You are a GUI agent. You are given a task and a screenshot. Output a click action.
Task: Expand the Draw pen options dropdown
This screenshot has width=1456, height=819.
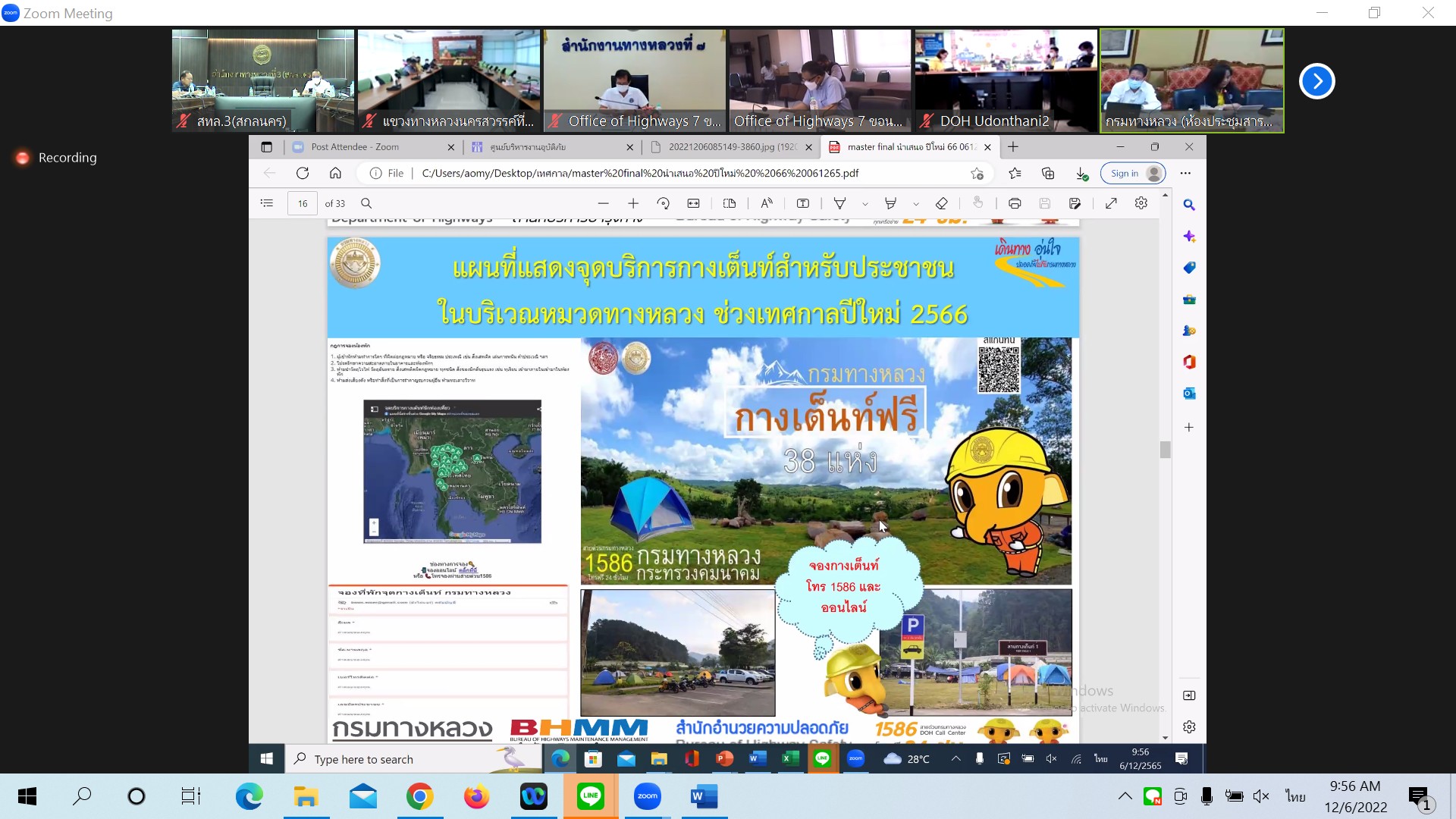tap(865, 204)
